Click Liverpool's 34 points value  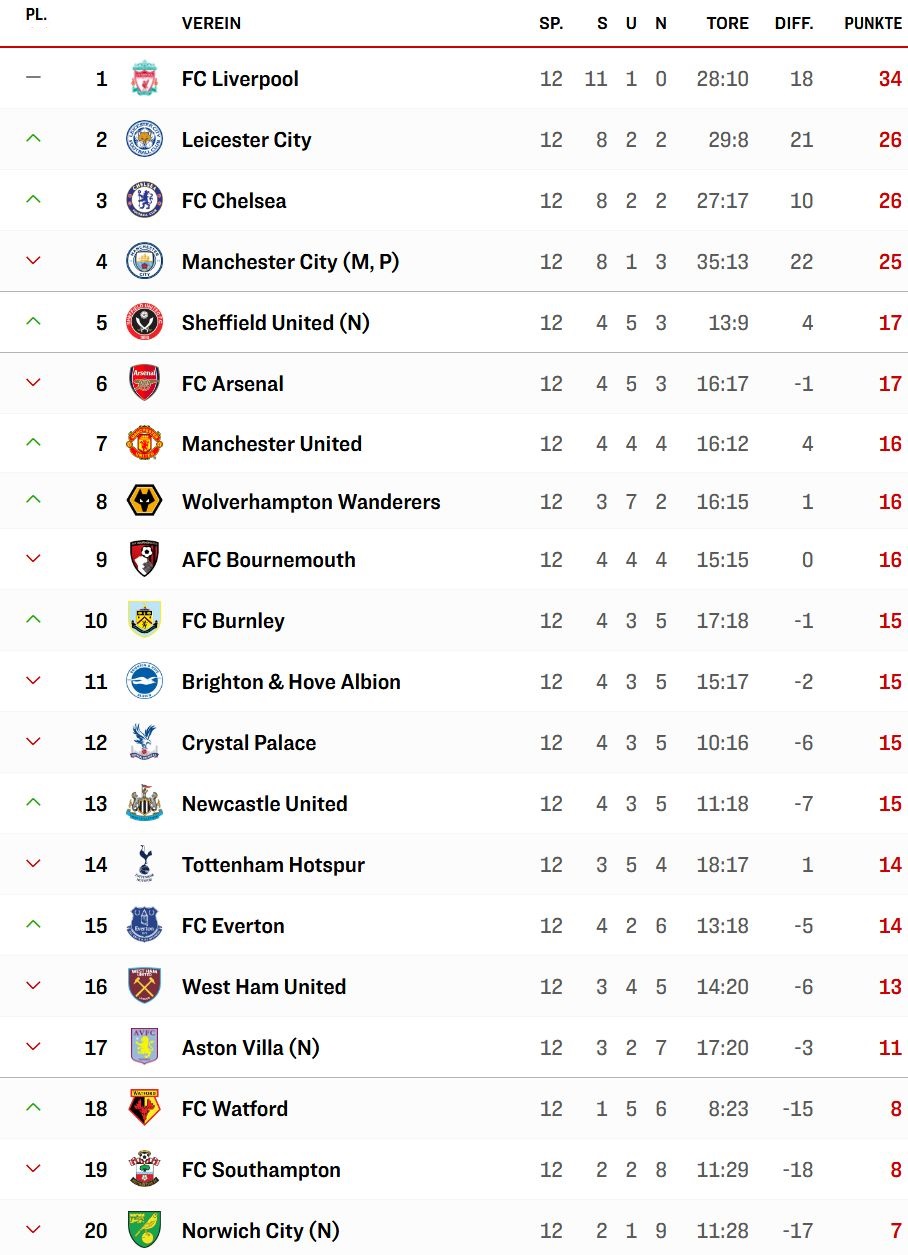tap(890, 79)
